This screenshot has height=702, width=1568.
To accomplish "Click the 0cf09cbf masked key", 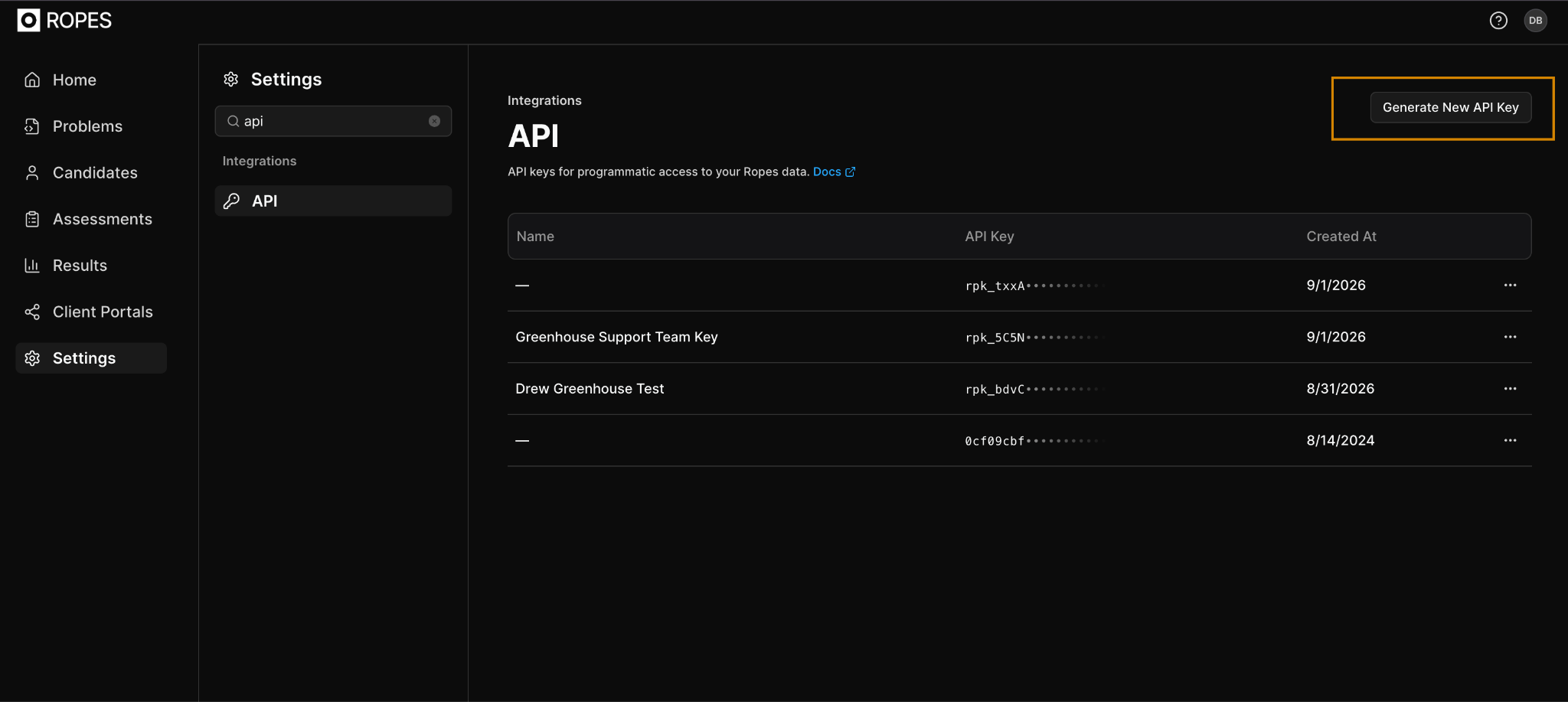I will click(x=1034, y=441).
